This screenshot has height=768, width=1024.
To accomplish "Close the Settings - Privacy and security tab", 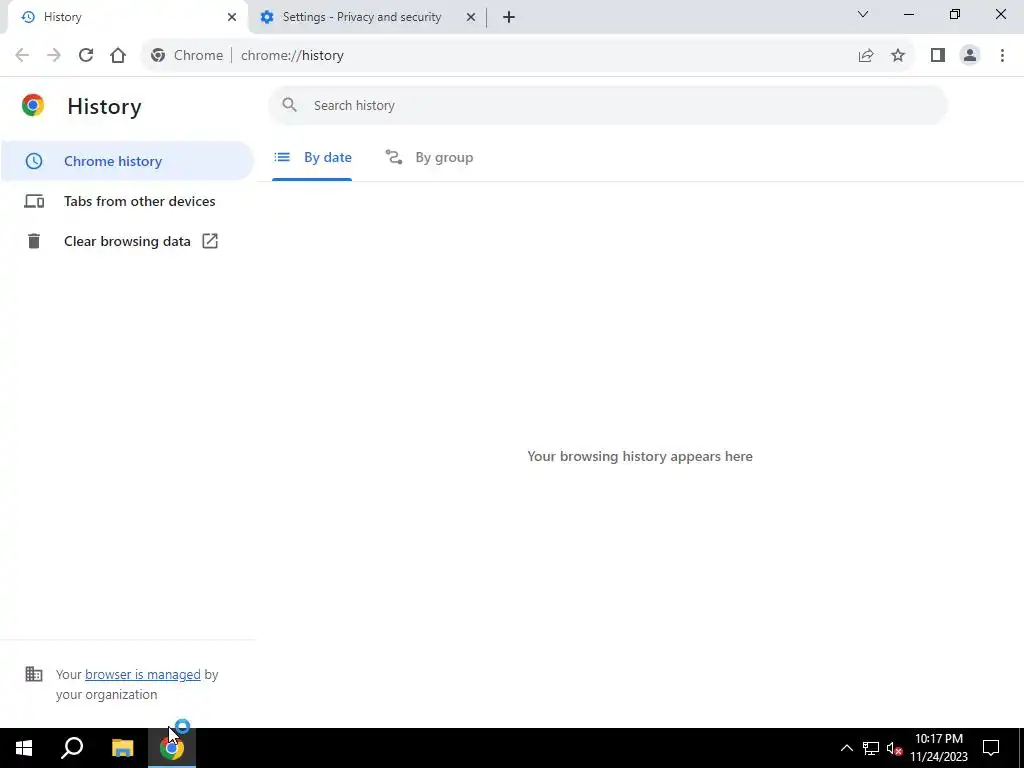I will (471, 17).
